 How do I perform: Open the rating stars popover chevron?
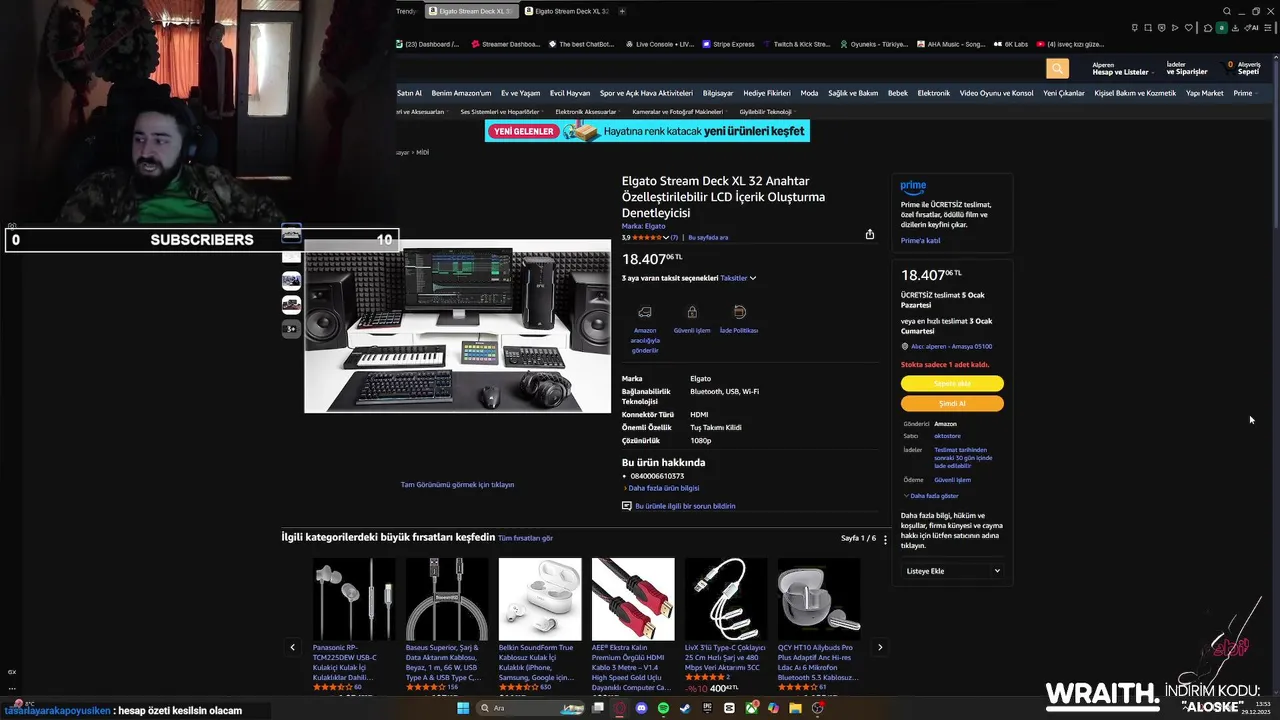click(666, 238)
